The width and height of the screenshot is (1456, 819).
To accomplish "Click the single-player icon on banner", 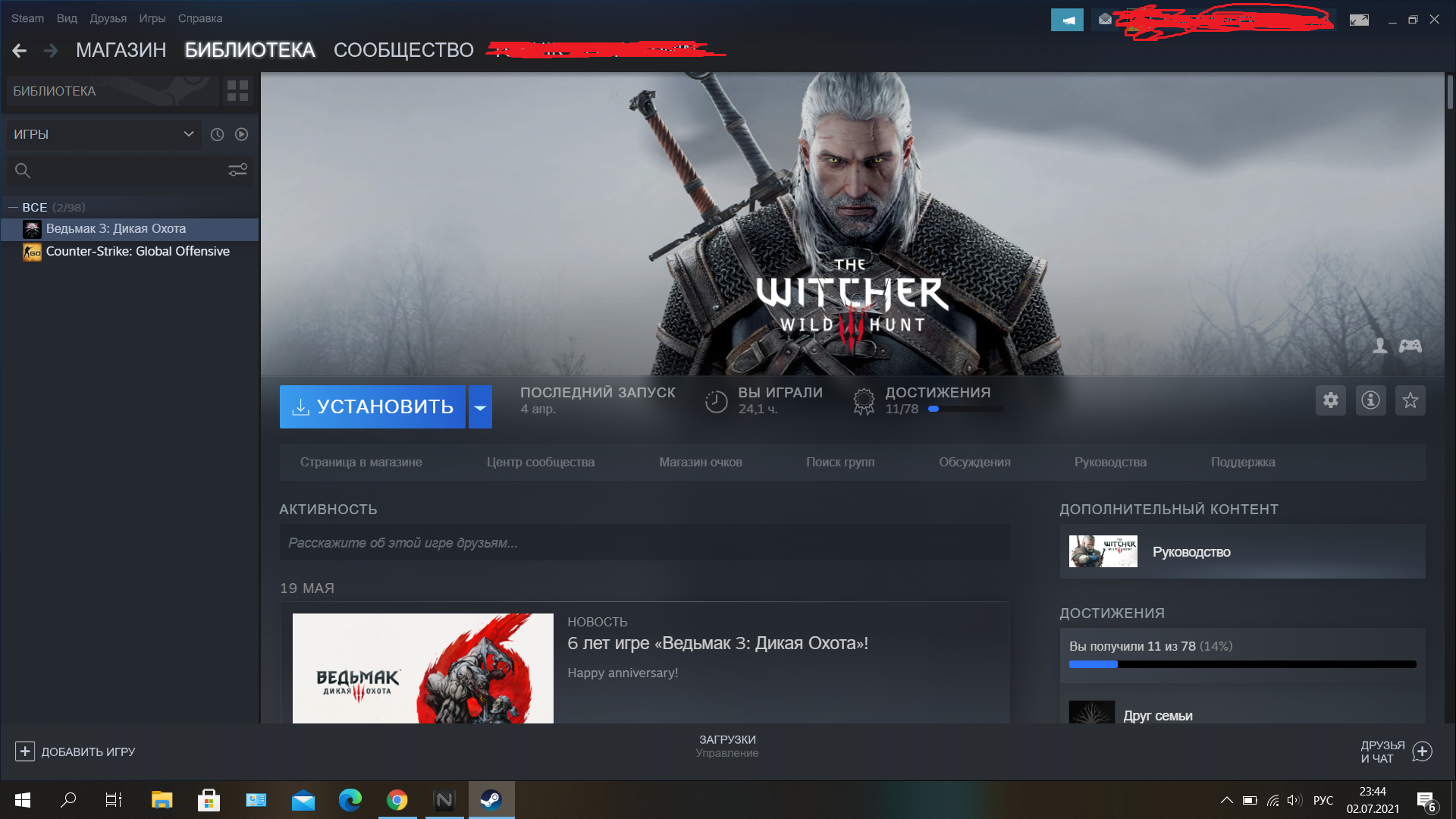I will tap(1380, 346).
